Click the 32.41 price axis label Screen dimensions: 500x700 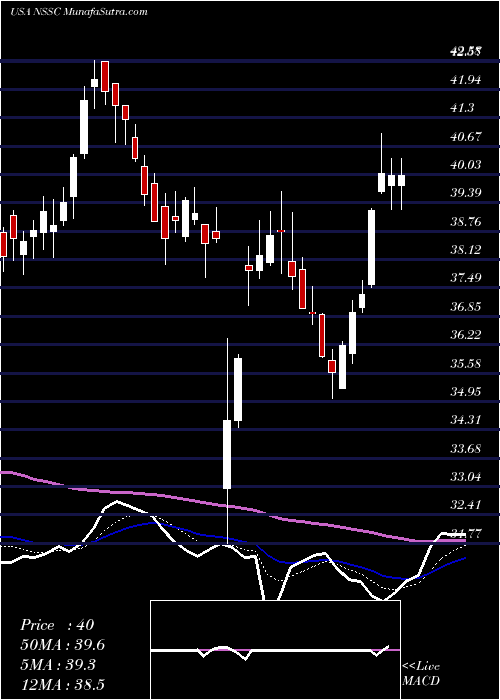click(466, 505)
